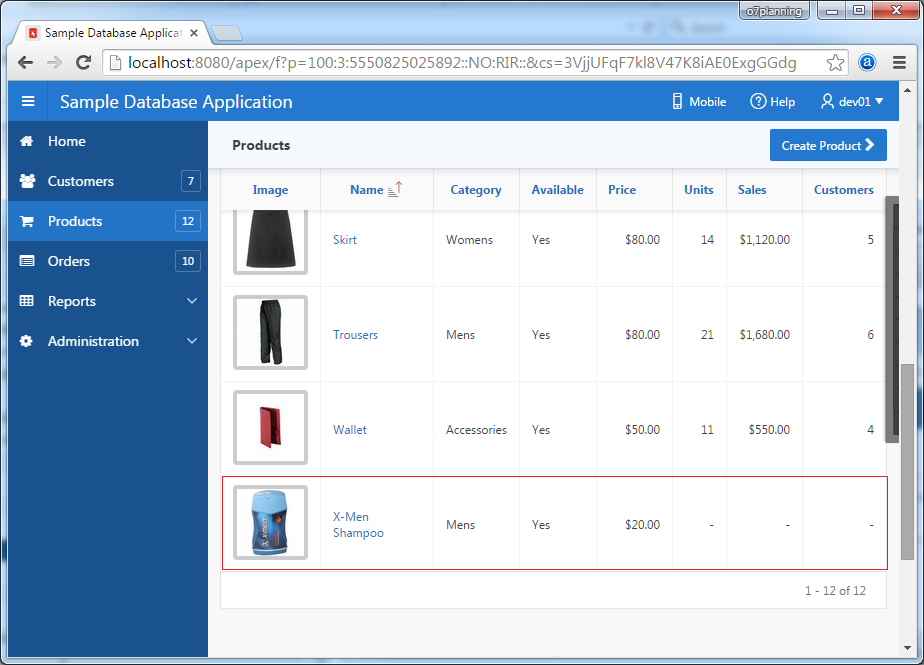Click the page scrollbar down arrow
The image size is (924, 665).
tap(907, 648)
